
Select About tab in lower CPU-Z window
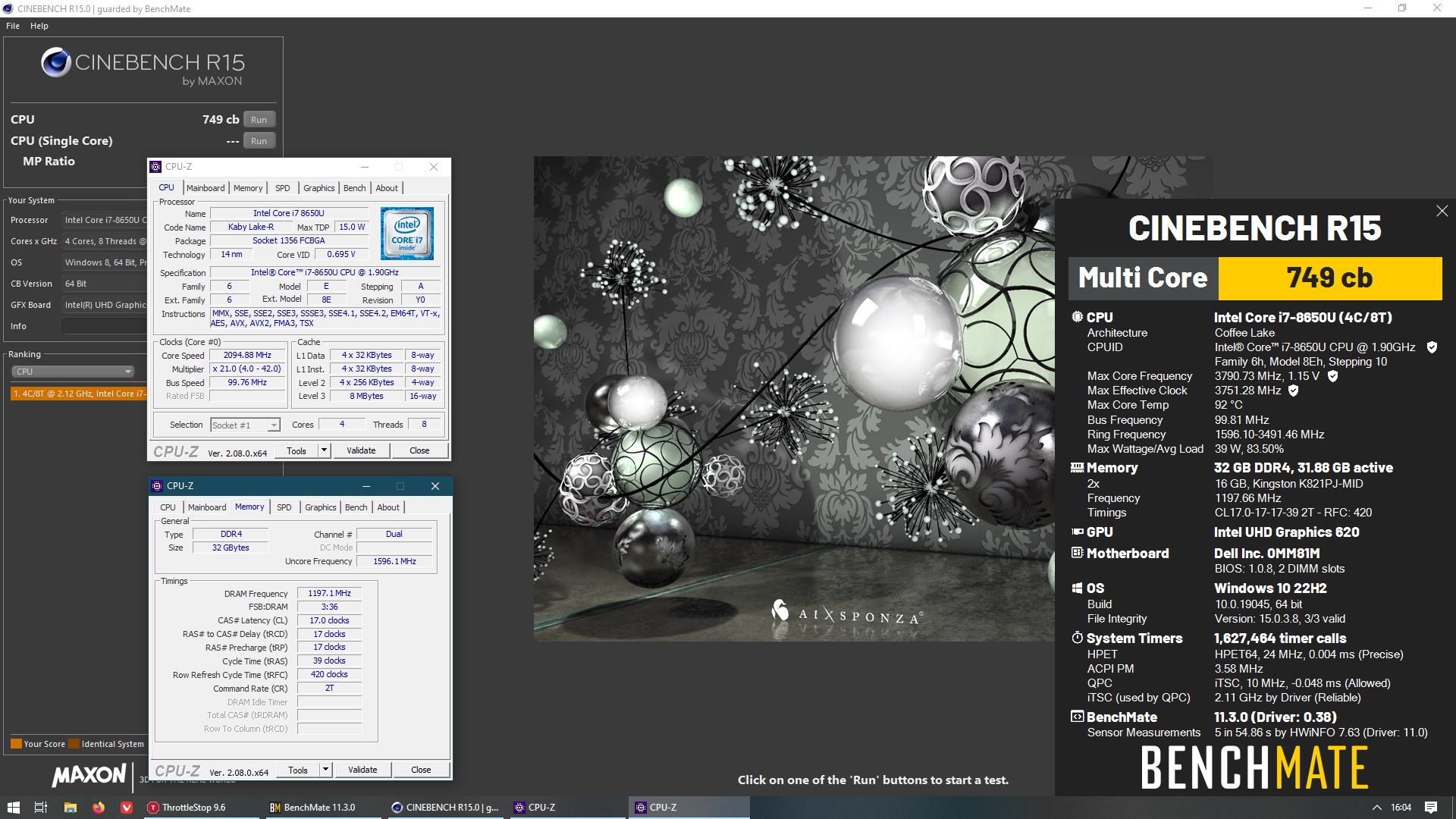coord(388,507)
